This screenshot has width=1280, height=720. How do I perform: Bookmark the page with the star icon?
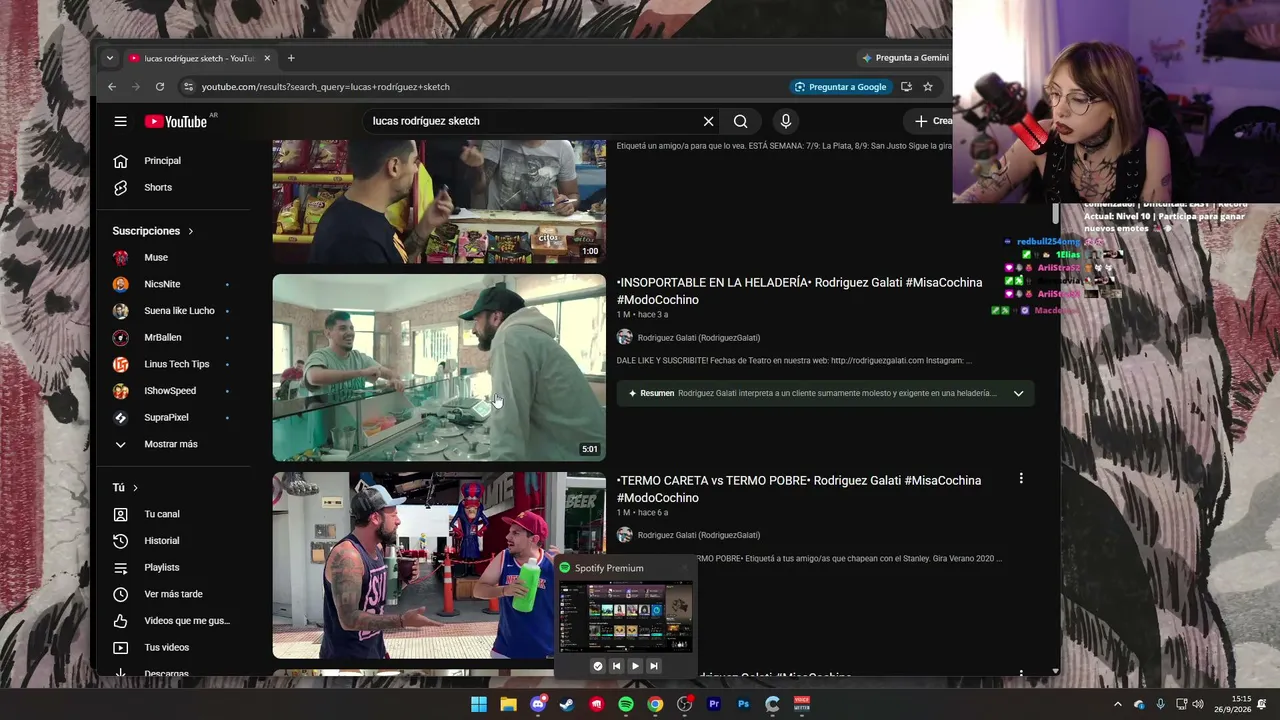(928, 87)
